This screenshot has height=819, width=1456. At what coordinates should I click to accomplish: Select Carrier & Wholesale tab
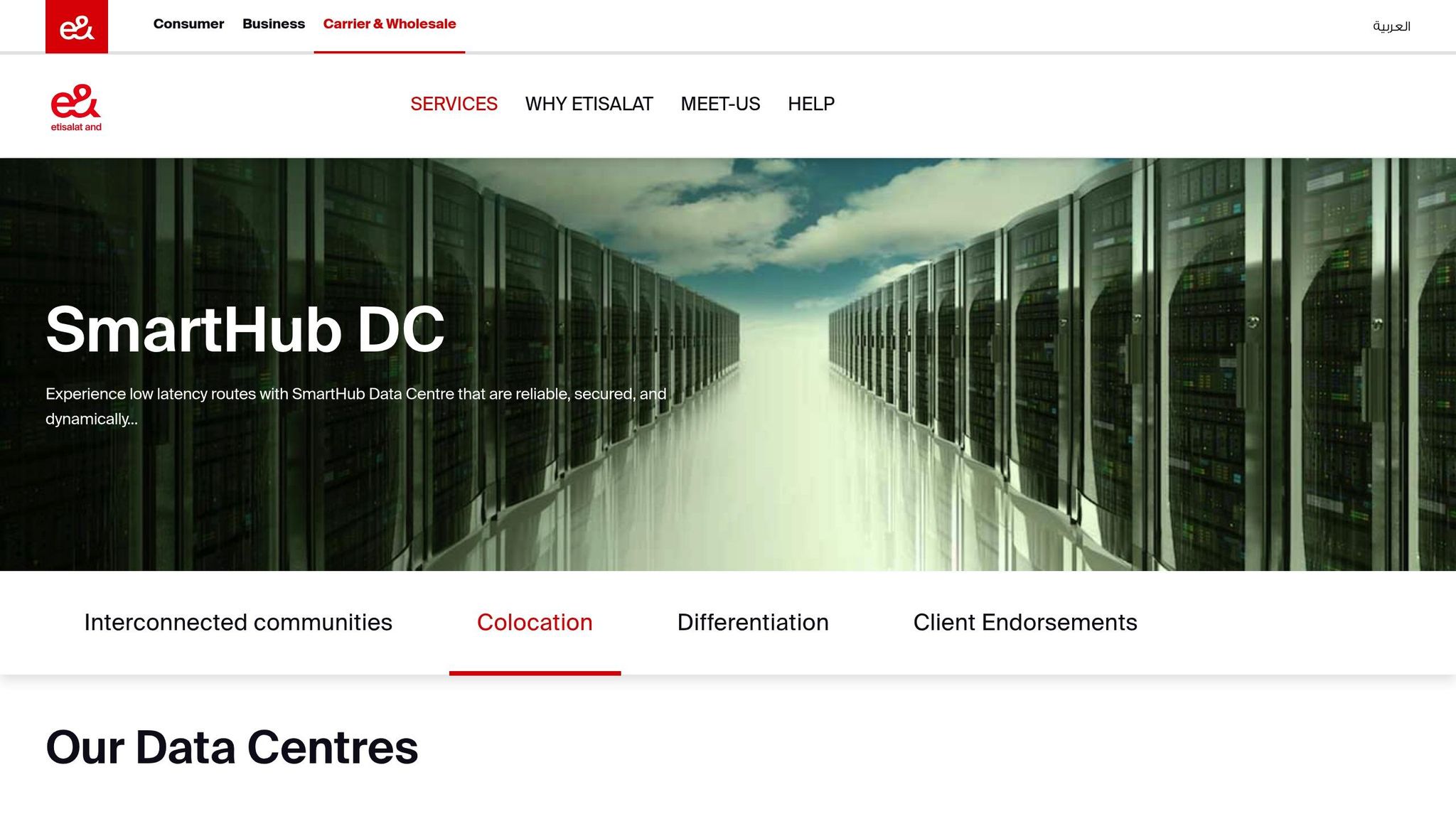pyautogui.click(x=390, y=24)
